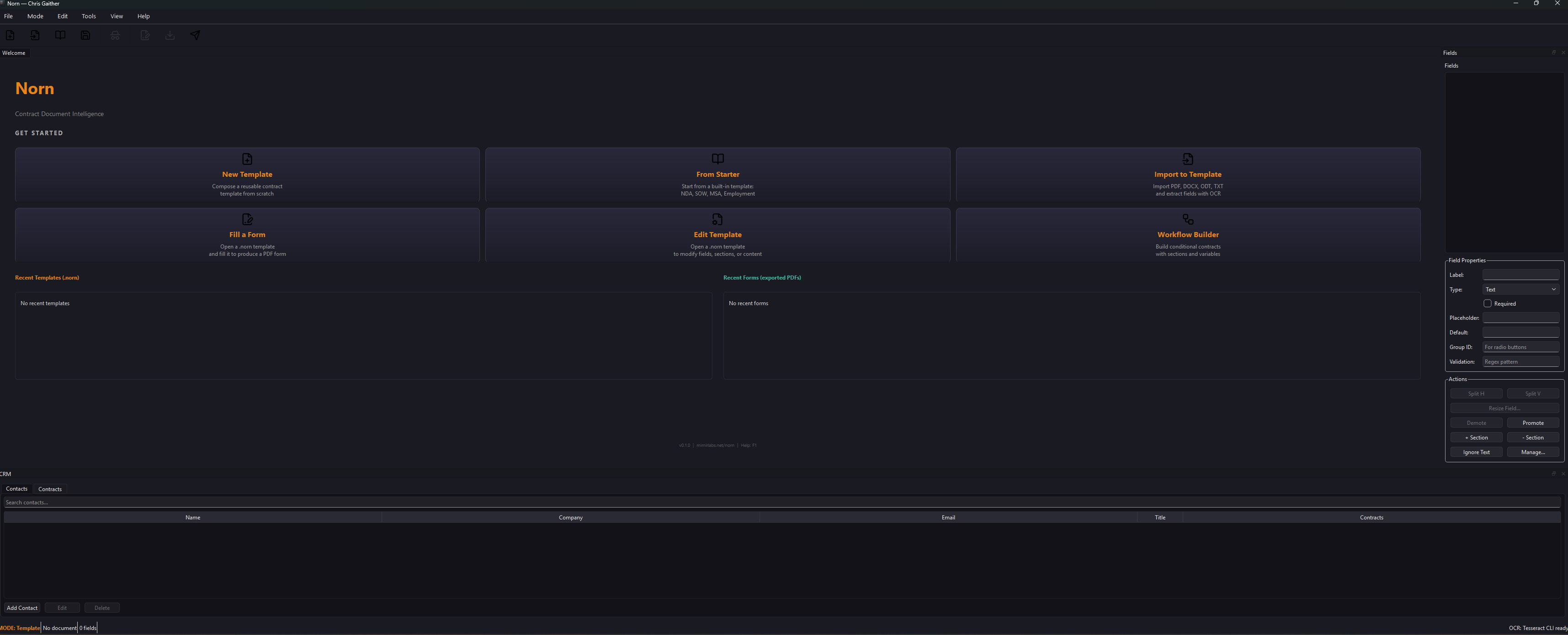
Task: Focus the Group ID input field
Action: [1520, 347]
